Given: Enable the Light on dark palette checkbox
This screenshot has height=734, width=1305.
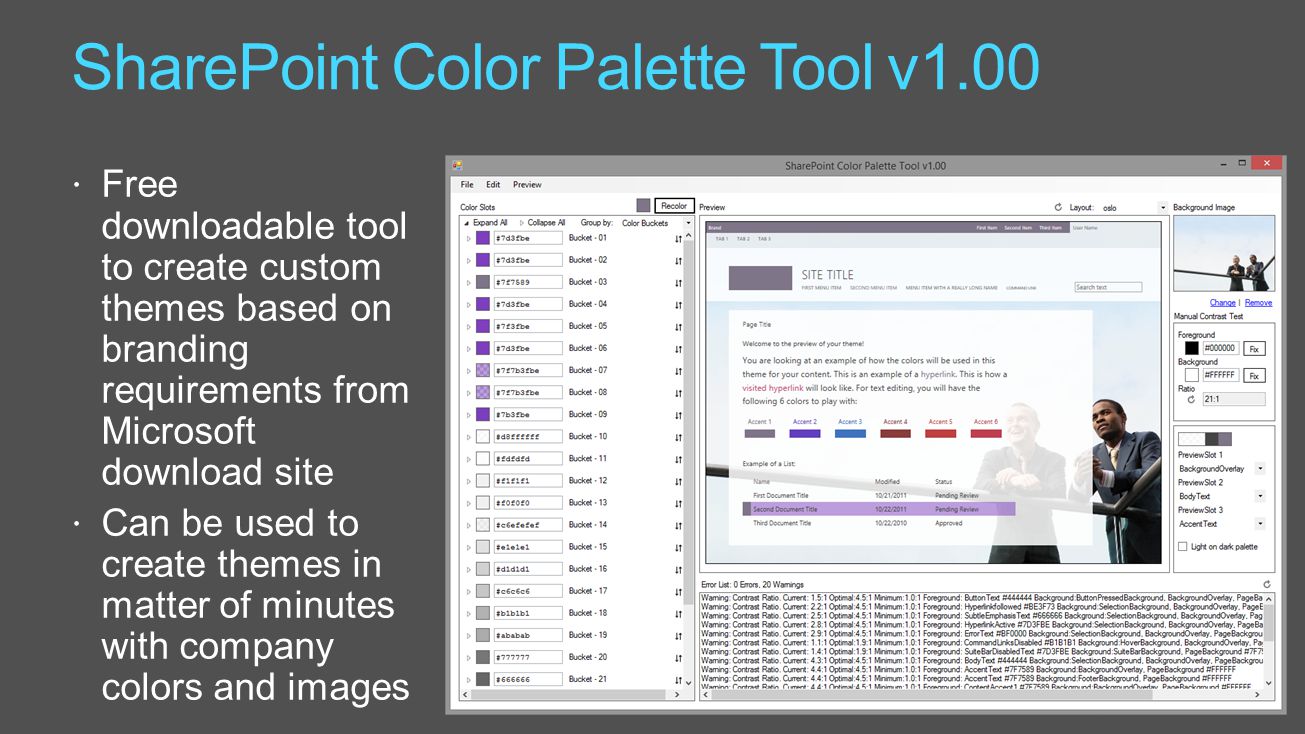Looking at the screenshot, I should pos(1183,547).
